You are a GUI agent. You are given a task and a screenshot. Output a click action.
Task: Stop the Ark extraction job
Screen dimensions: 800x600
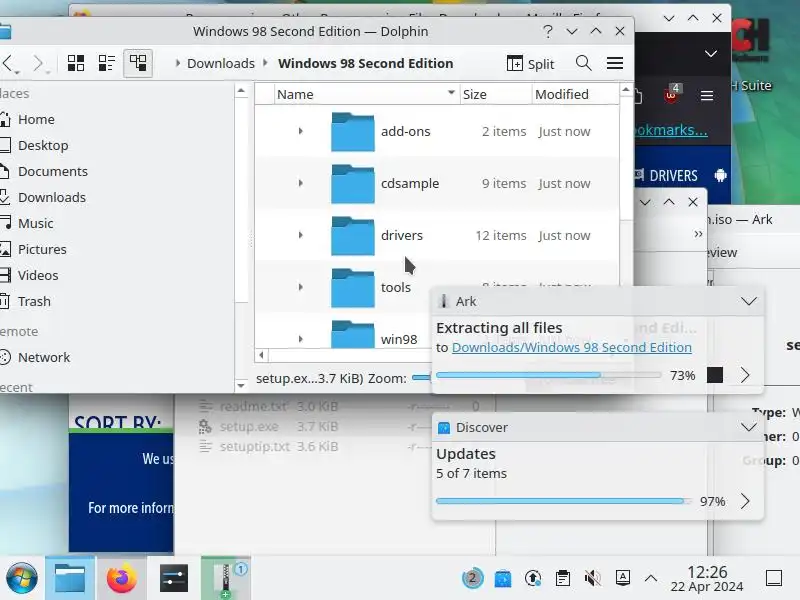tap(715, 375)
